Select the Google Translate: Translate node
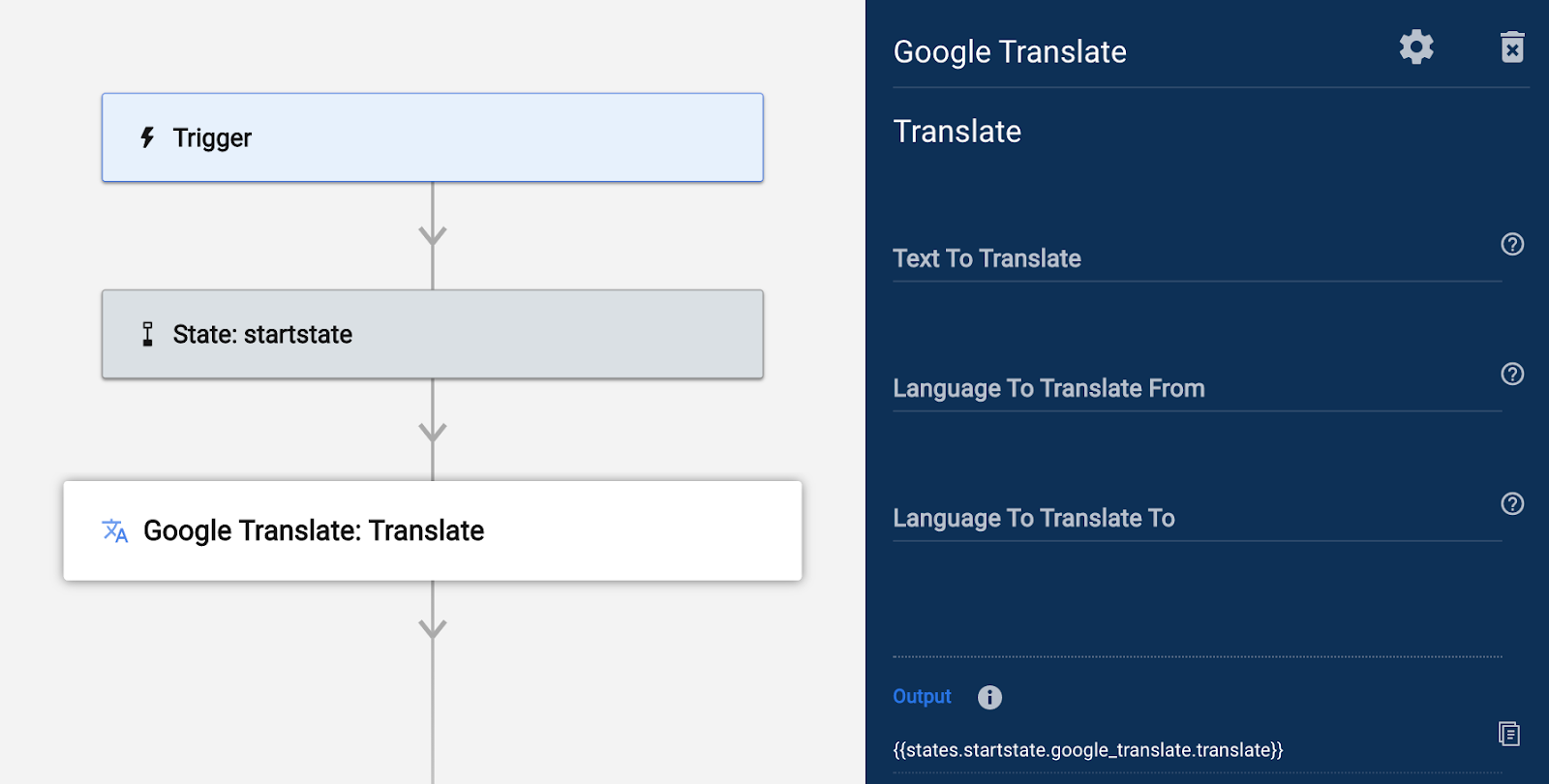The image size is (1549, 784). tap(433, 530)
